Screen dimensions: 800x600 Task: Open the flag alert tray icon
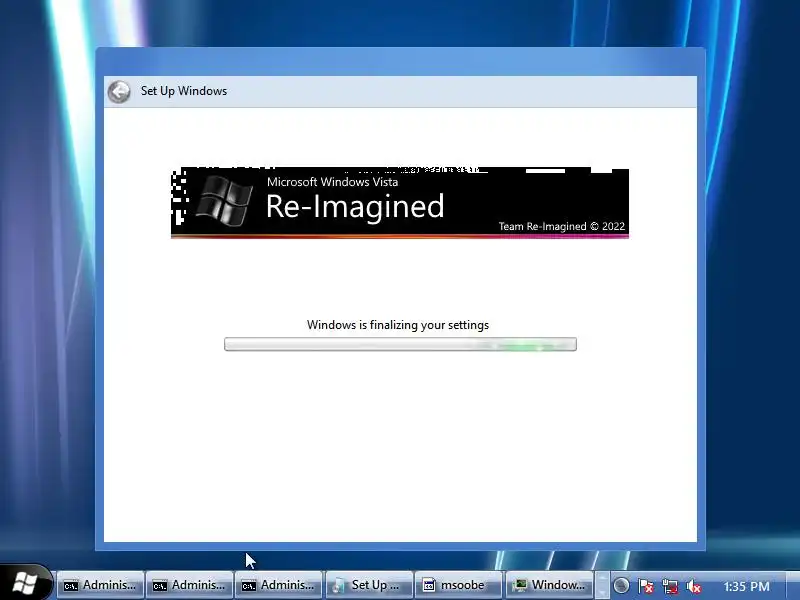coord(646,586)
